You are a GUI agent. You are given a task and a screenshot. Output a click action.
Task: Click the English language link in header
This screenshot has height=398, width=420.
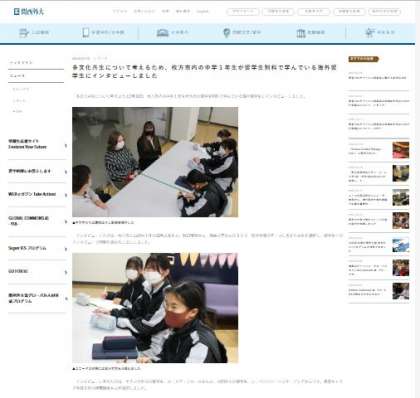pos(202,12)
